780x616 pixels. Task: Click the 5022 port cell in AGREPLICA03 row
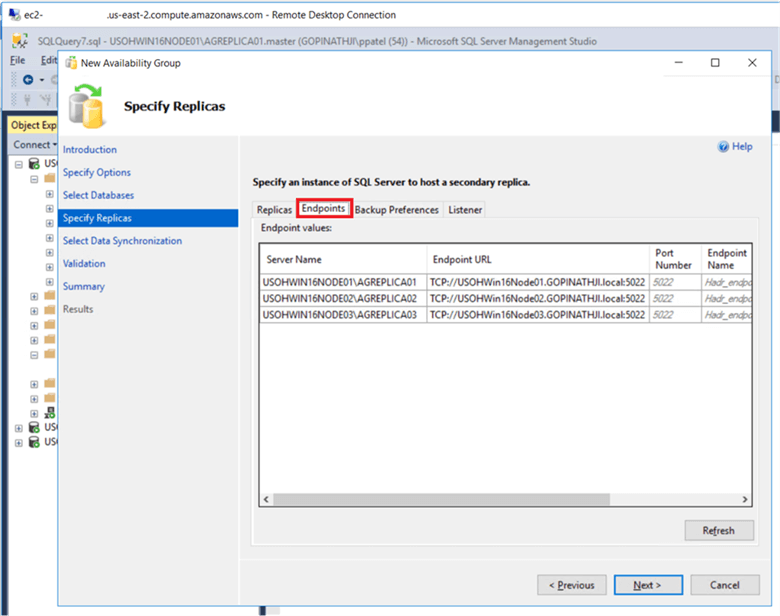675,315
